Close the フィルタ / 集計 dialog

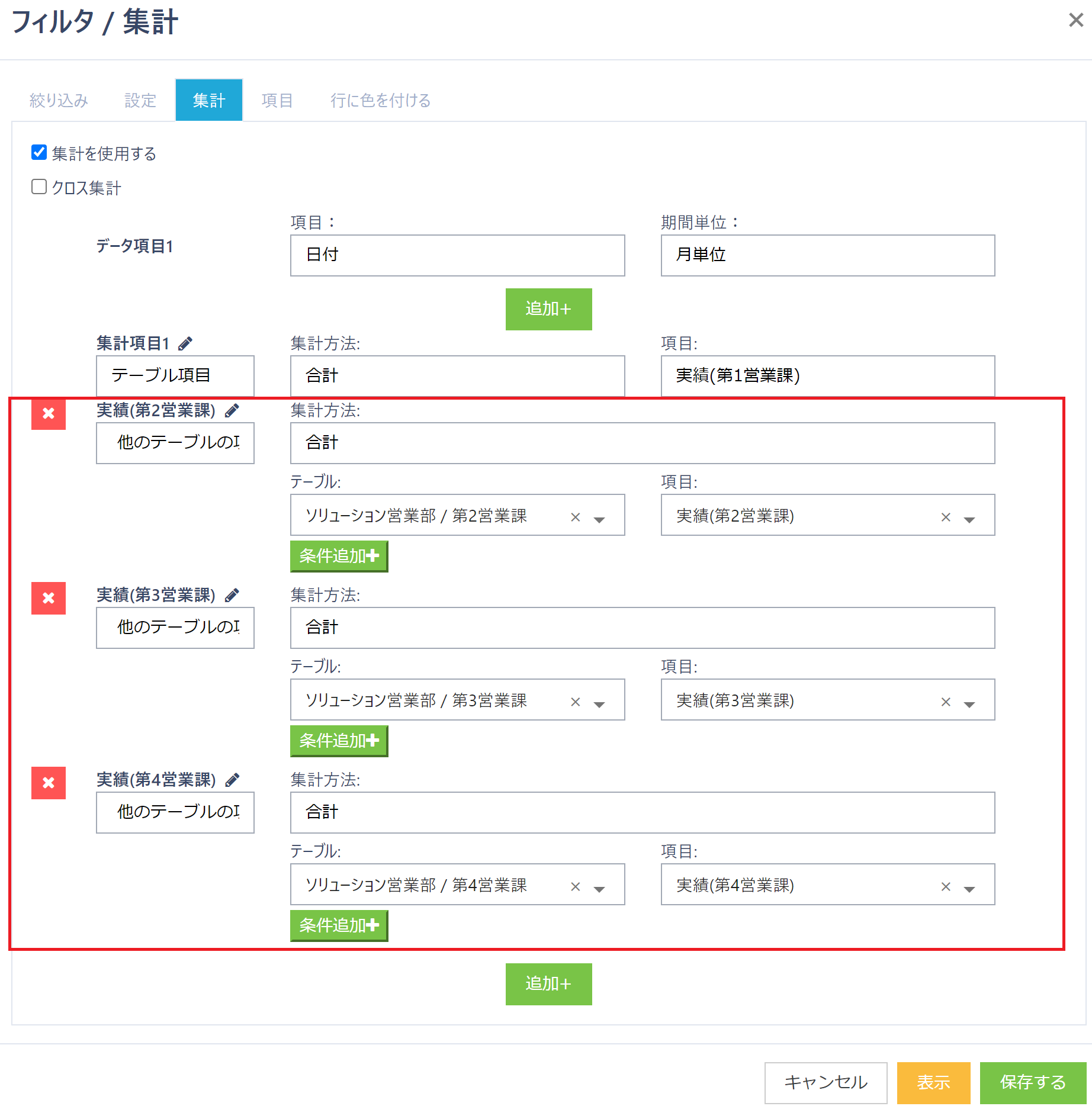(x=1075, y=20)
